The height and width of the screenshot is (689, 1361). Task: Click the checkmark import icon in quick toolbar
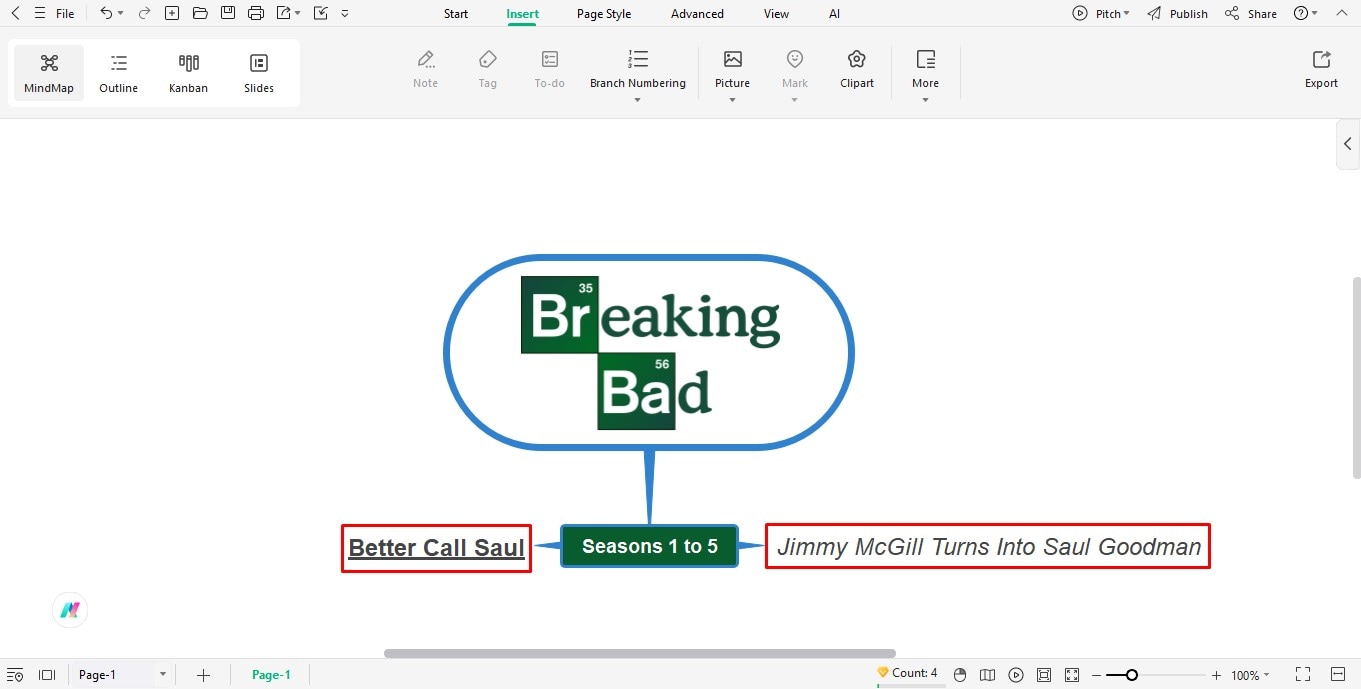point(320,13)
